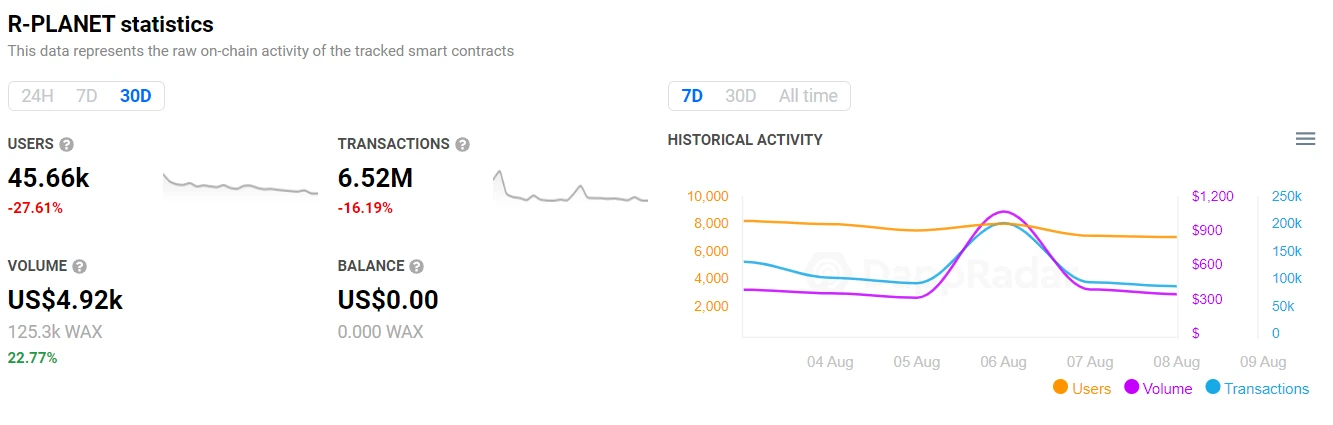Select the 30D statistics period tab
Viewport: 1333px width, 425px height.
(135, 96)
